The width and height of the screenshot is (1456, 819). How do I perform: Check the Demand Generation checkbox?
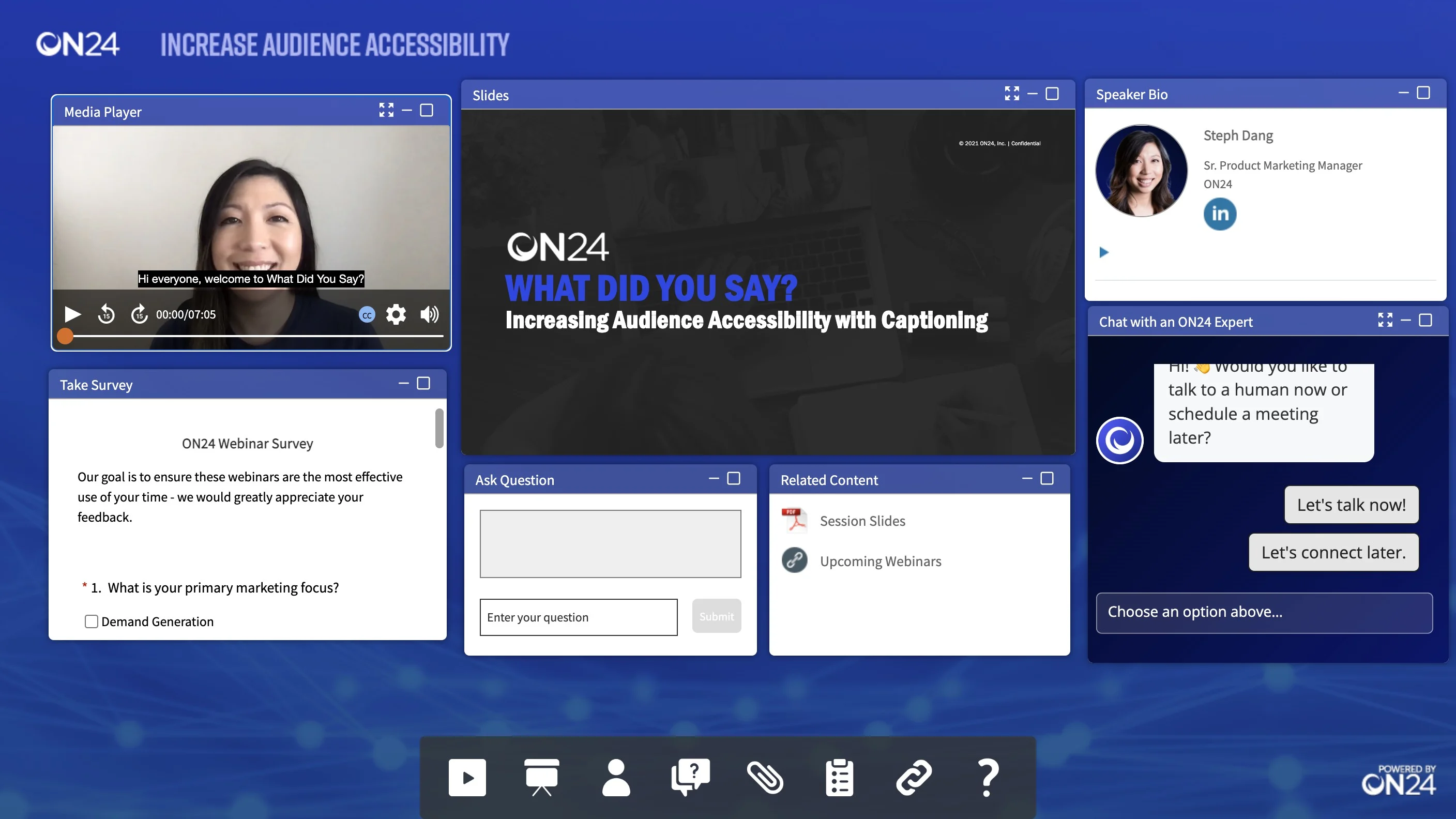(x=91, y=621)
